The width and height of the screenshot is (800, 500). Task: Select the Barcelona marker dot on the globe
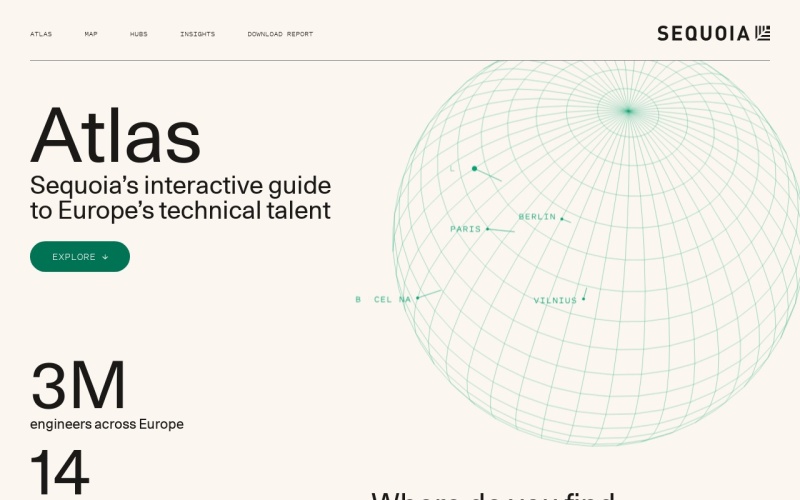click(417, 297)
